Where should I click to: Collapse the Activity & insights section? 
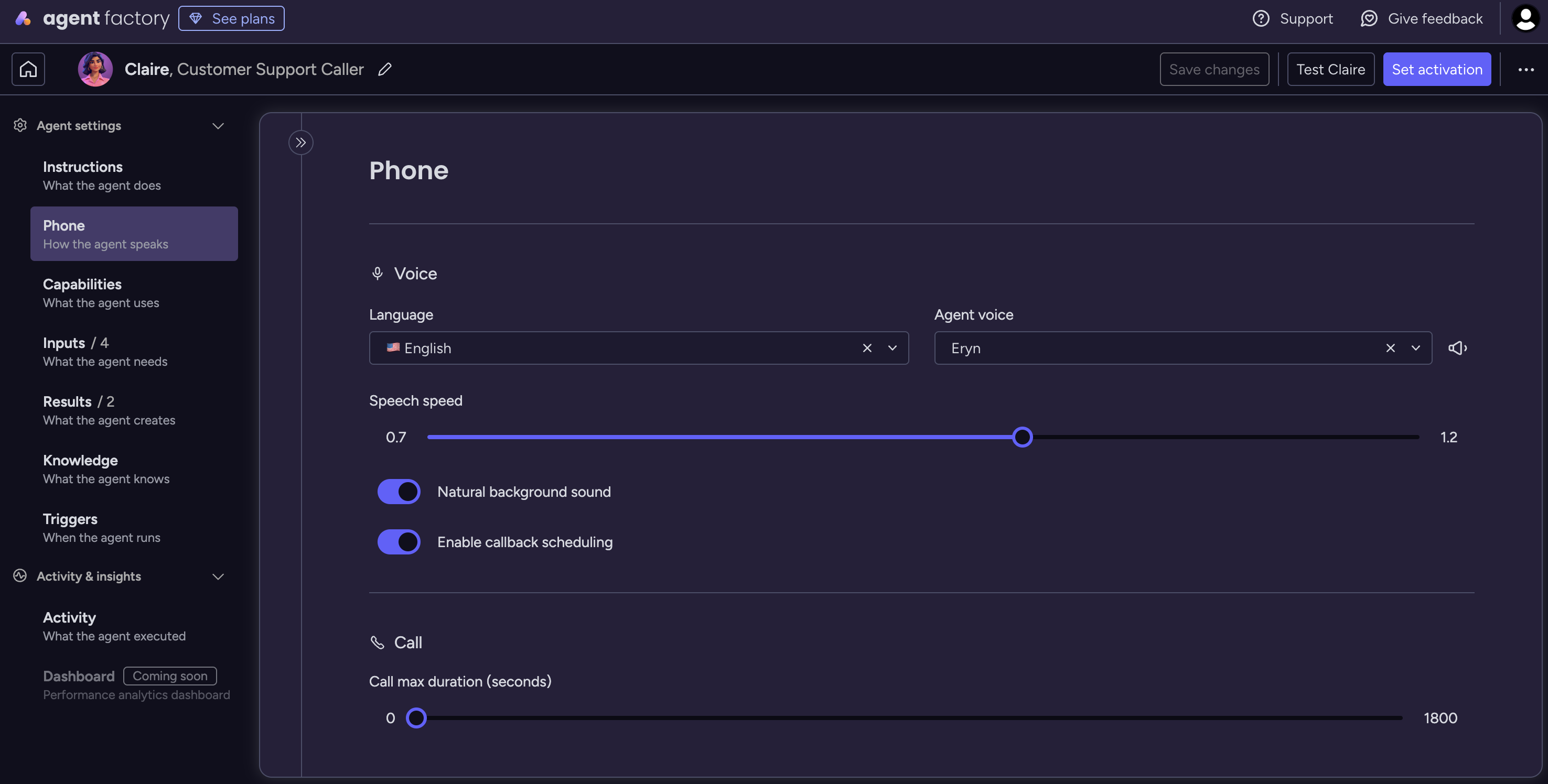(x=218, y=576)
